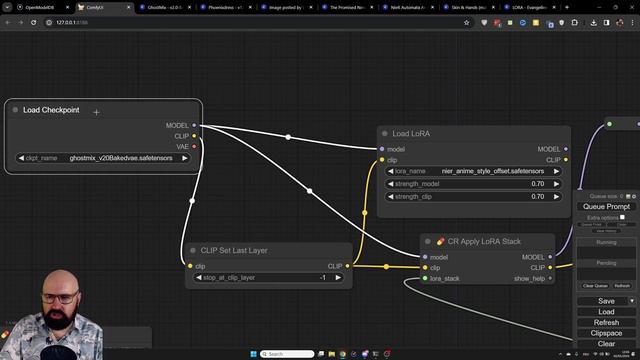Click the model input port on Load LoRA
The height and width of the screenshot is (360, 640).
(382, 149)
